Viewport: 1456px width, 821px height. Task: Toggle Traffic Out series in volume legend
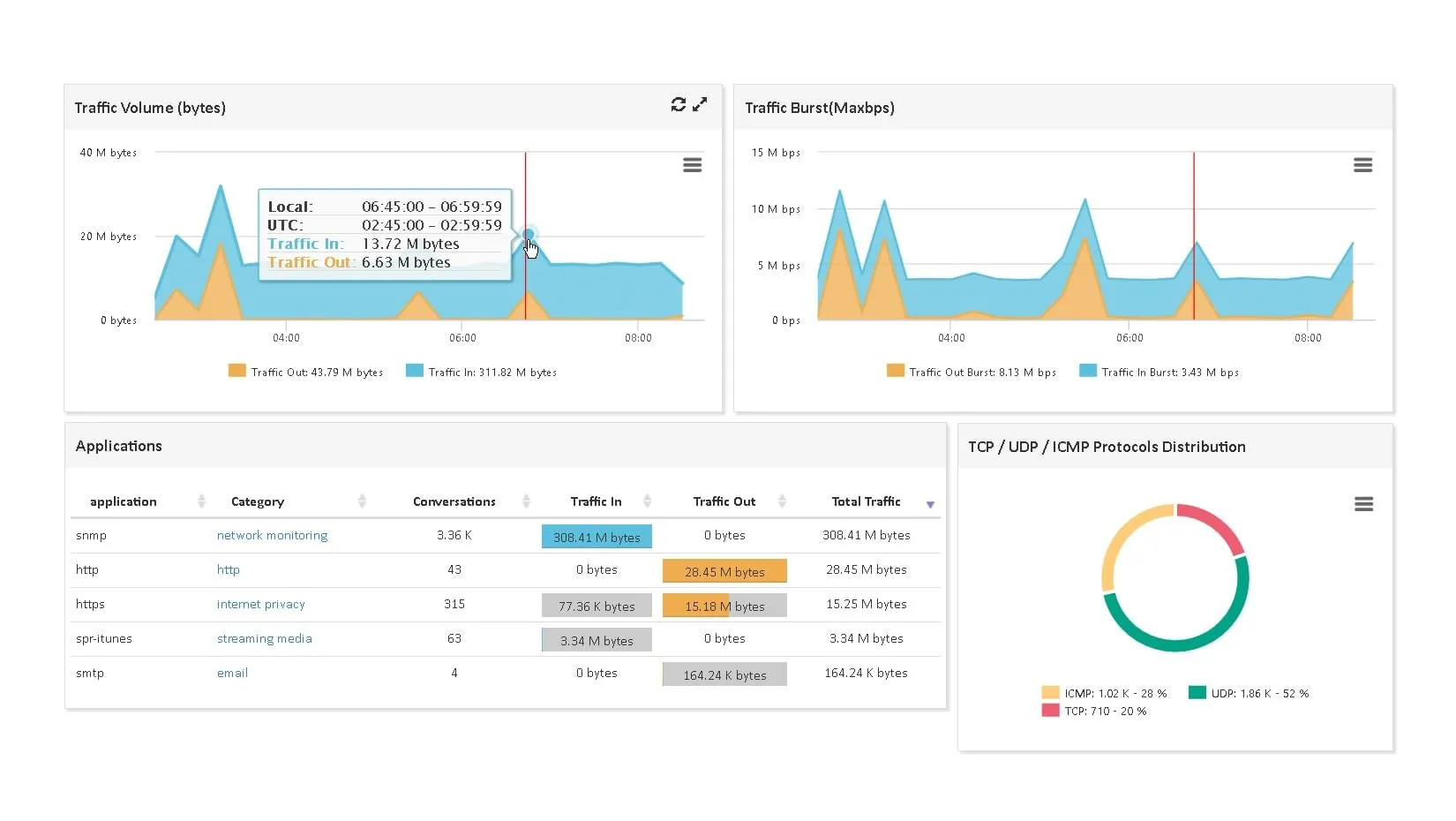[305, 372]
